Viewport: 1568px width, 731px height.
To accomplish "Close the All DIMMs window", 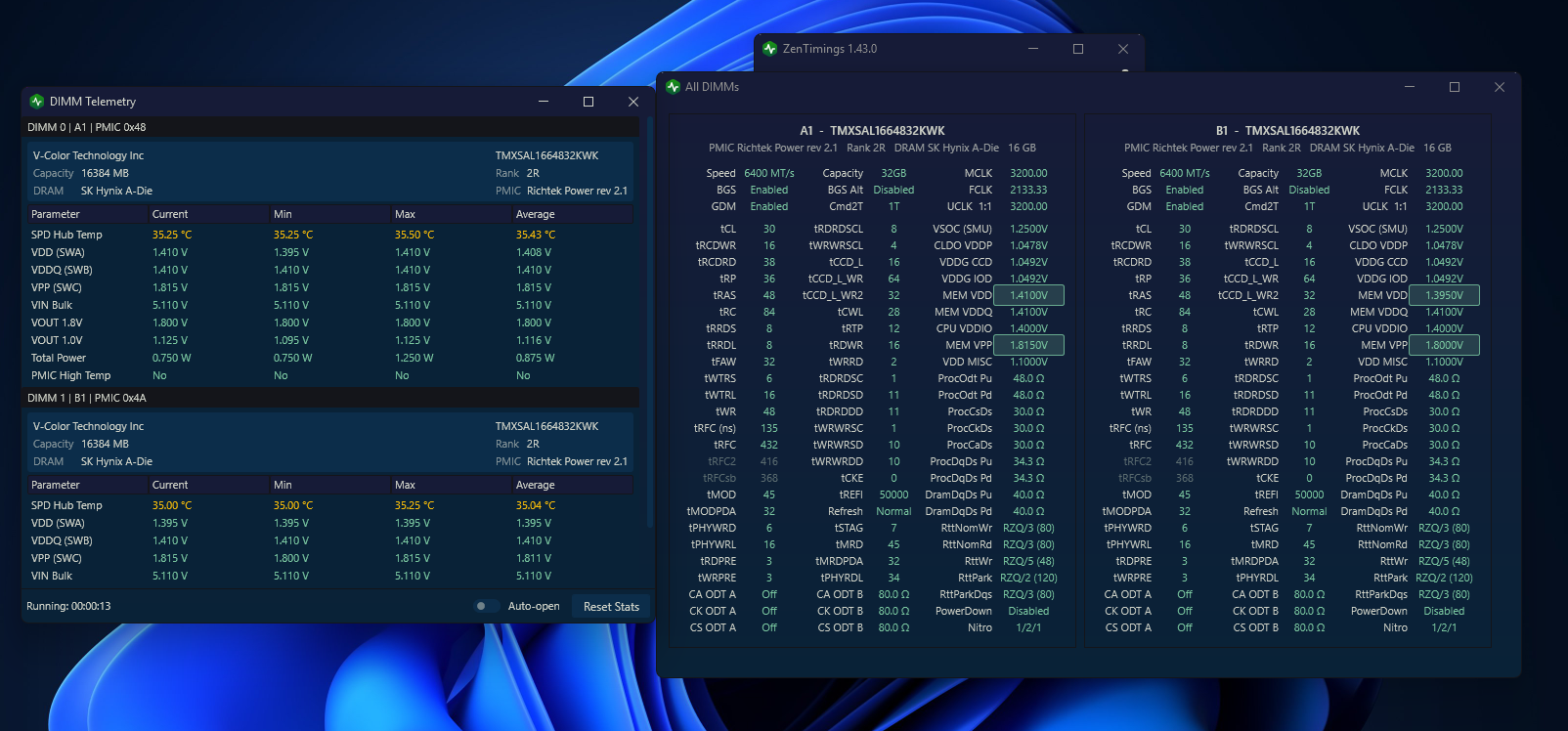I will pos(1500,87).
